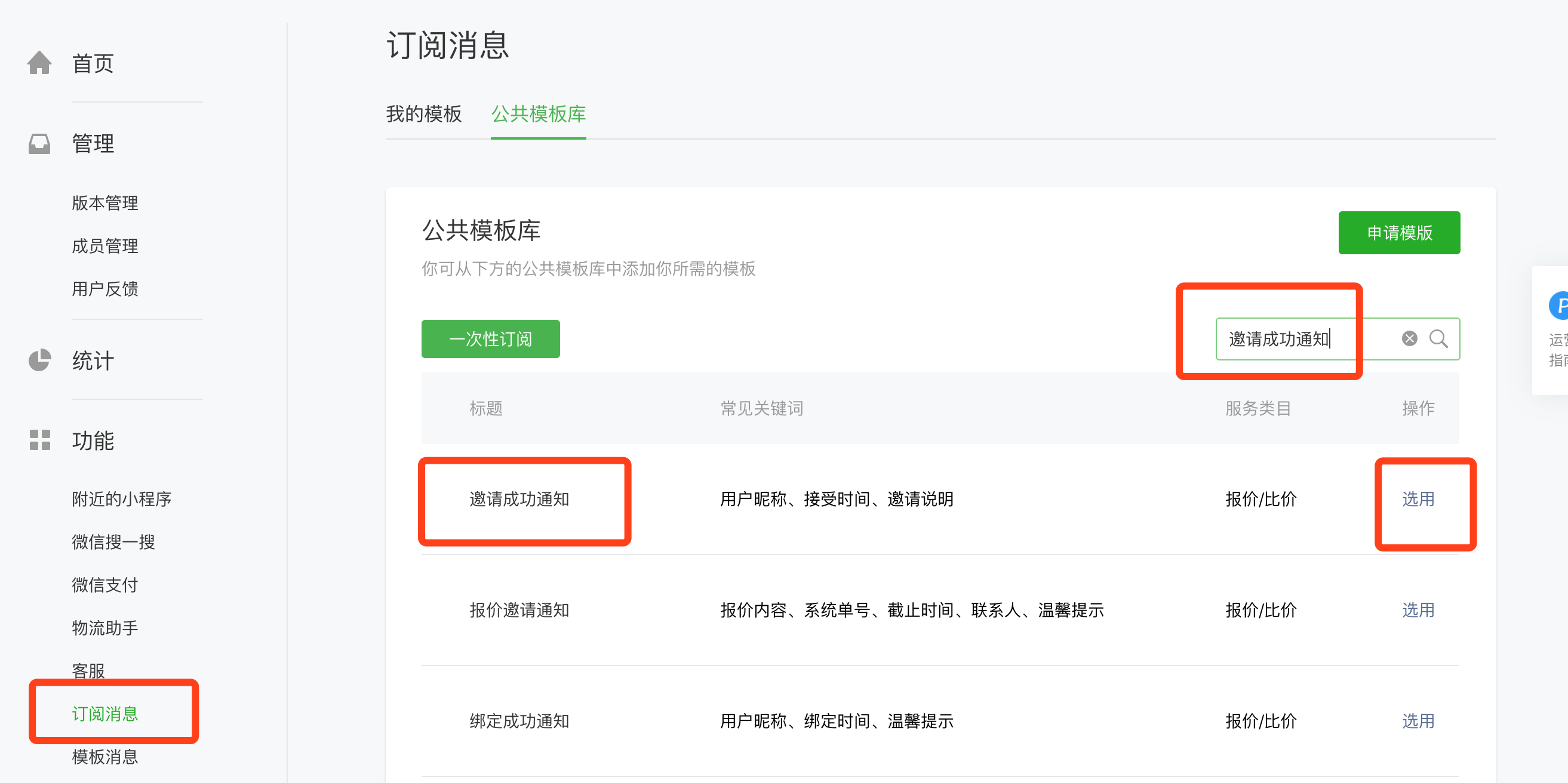Click the home icon beside 首页
Screen dimensions: 1568x783
[x=39, y=63]
